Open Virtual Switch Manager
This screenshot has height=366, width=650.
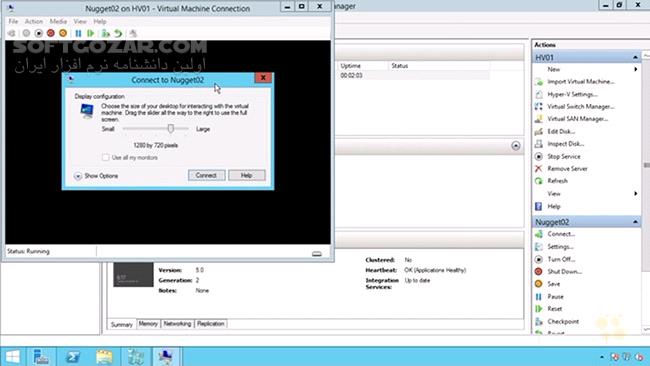580,107
